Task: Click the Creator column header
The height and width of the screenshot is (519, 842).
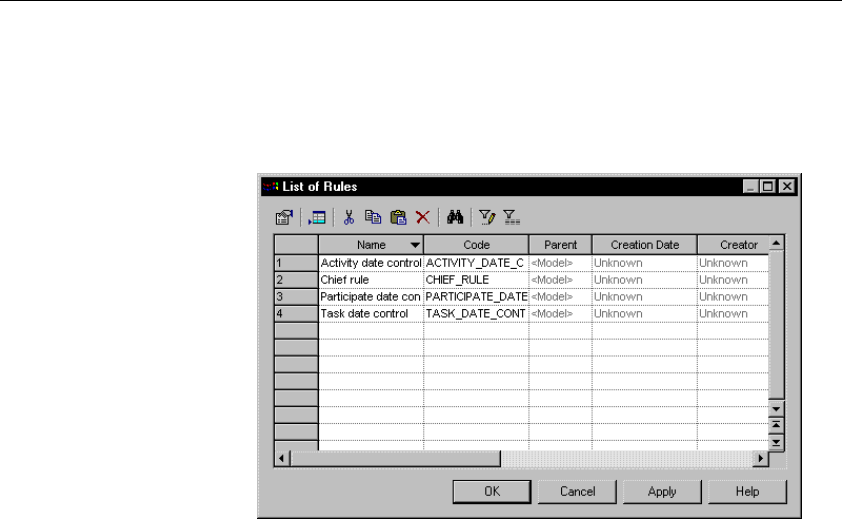Action: pyautogui.click(x=734, y=245)
